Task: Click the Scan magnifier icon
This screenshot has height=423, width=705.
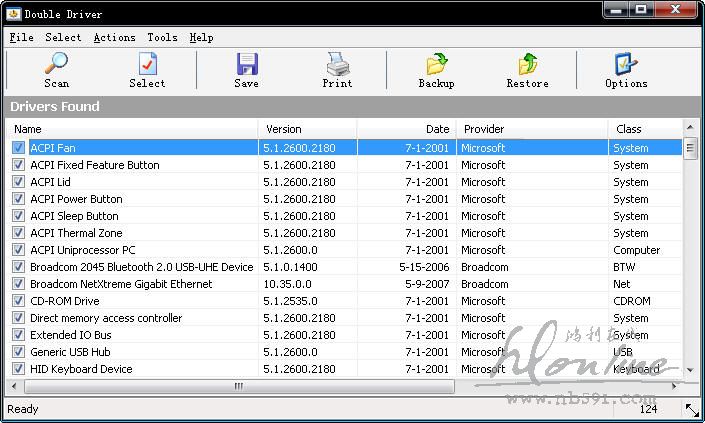Action: [56, 63]
